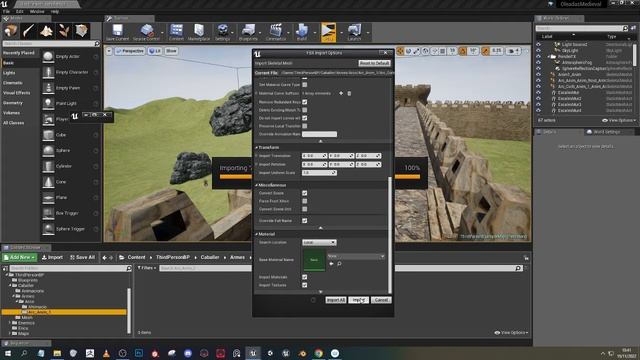Image resolution: width=640 pixels, height=360 pixels.
Task: Open the Marketplace toolbar icon
Action: (x=199, y=32)
